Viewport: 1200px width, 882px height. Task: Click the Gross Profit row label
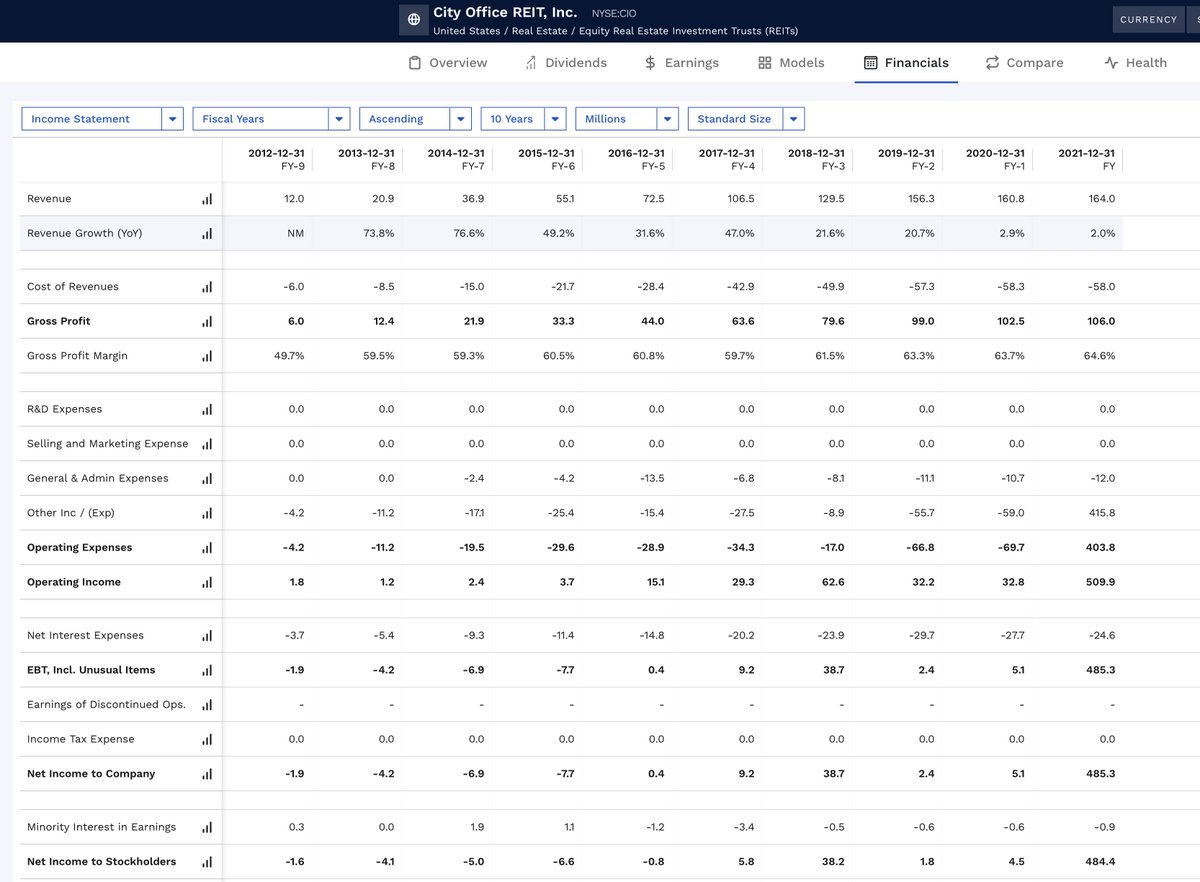59,321
